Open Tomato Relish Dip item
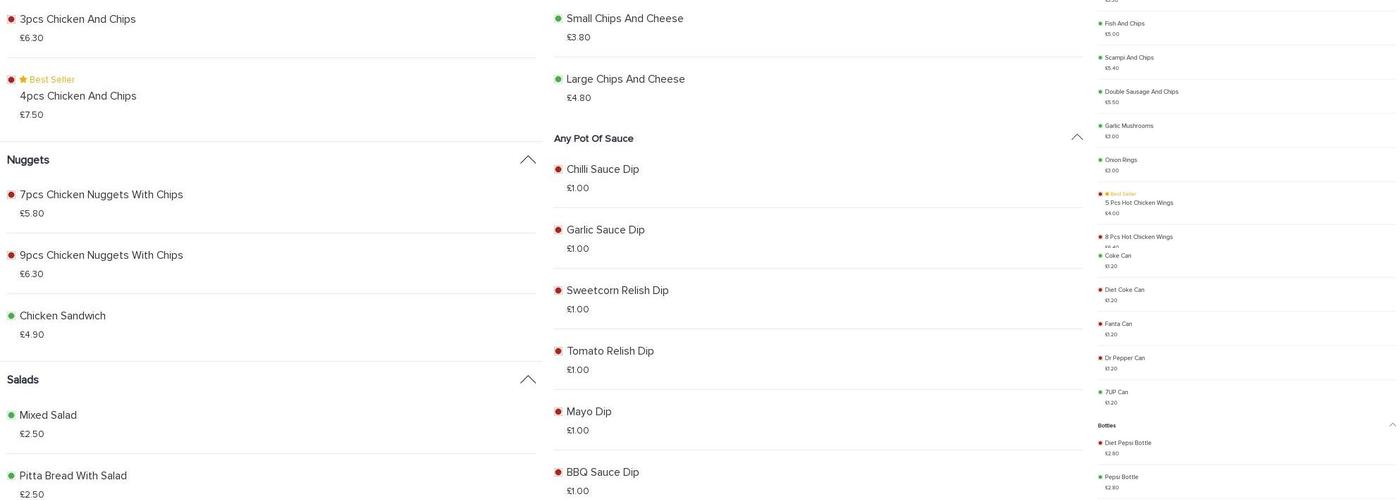This screenshot has height=500, width=1400. [610, 351]
